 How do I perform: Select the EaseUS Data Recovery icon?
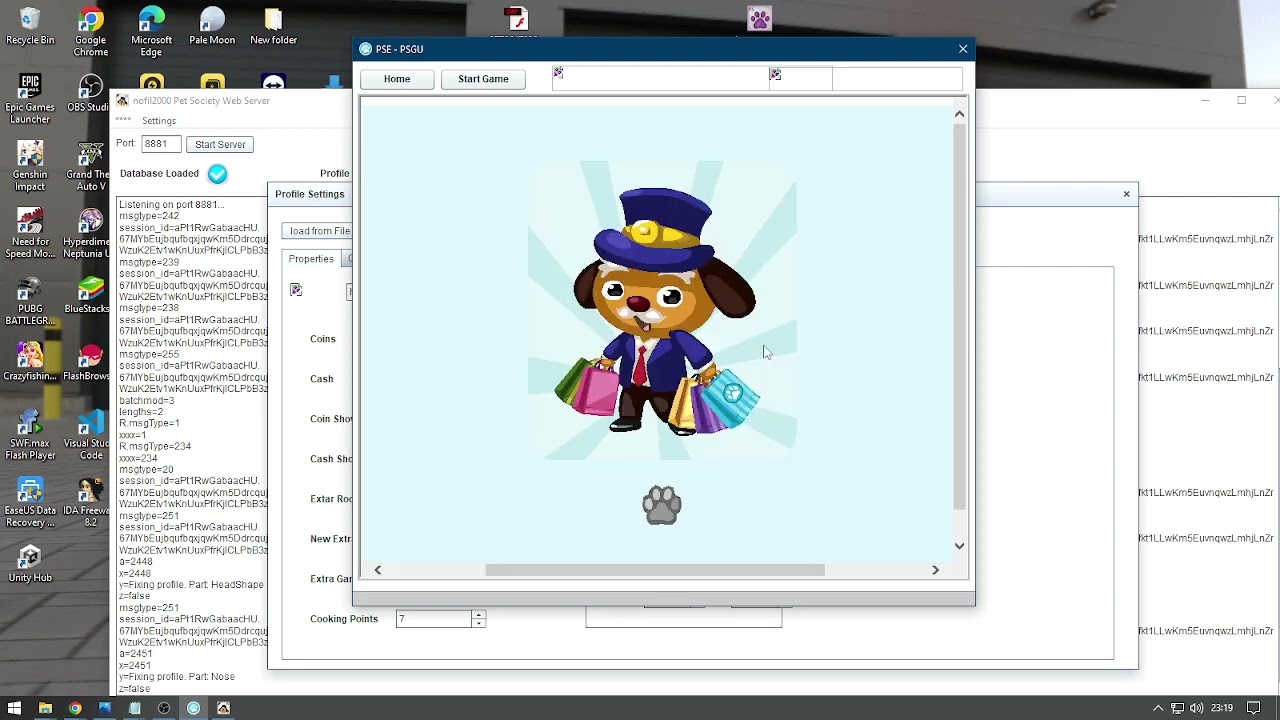pos(30,502)
